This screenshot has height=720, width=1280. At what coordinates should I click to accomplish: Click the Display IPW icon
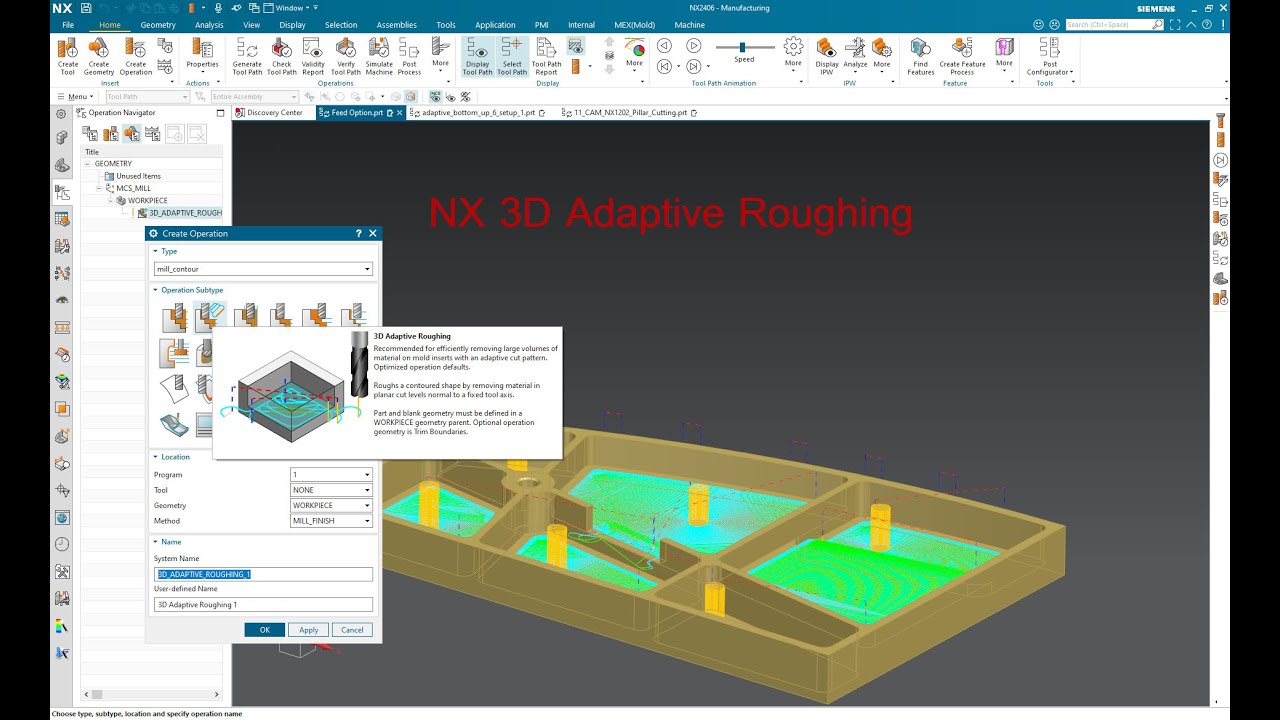827,56
